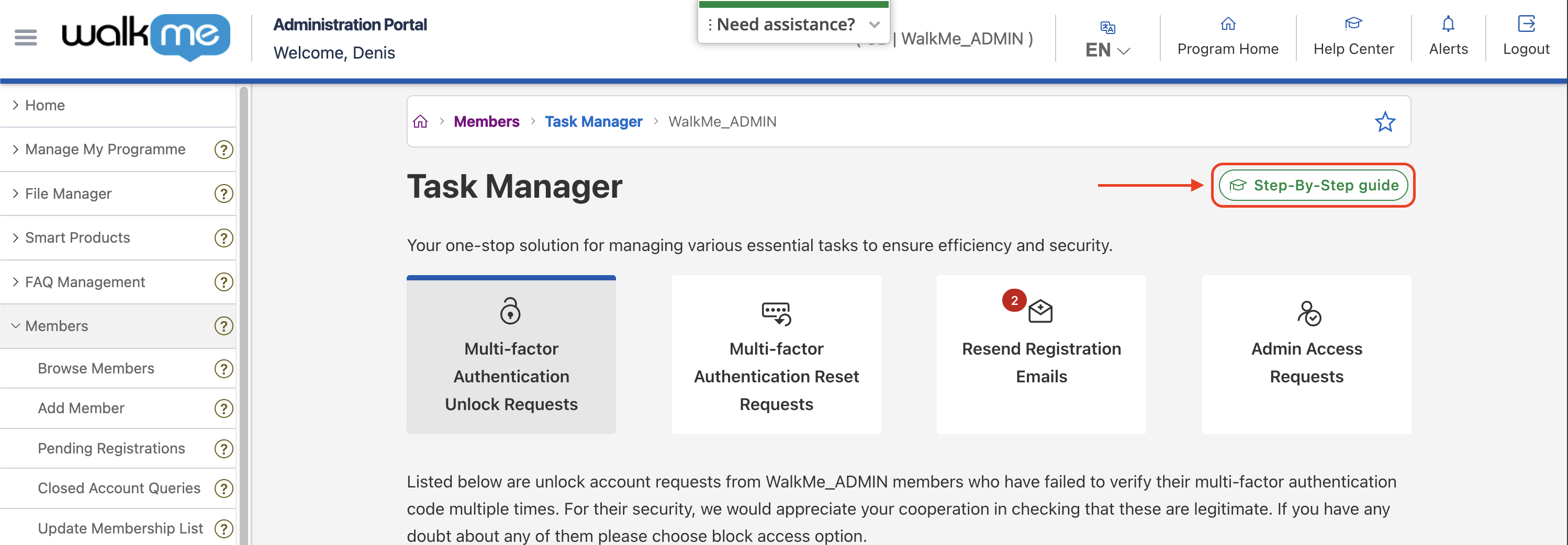Click the WalkMe logo
1568x545 pixels.
(146, 37)
